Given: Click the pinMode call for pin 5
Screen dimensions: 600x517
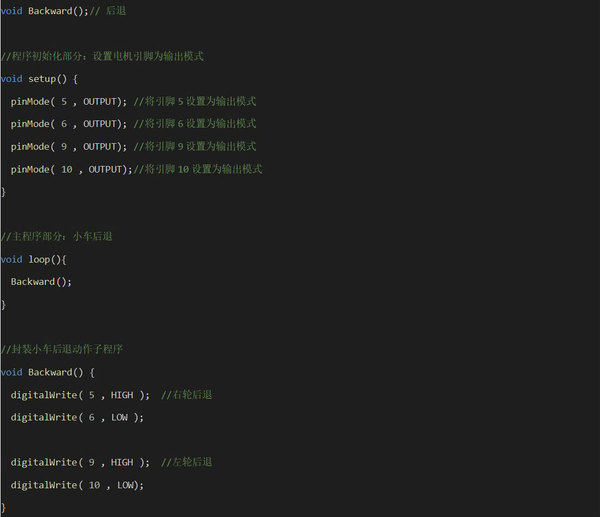Looking at the screenshot, I should point(35,101).
